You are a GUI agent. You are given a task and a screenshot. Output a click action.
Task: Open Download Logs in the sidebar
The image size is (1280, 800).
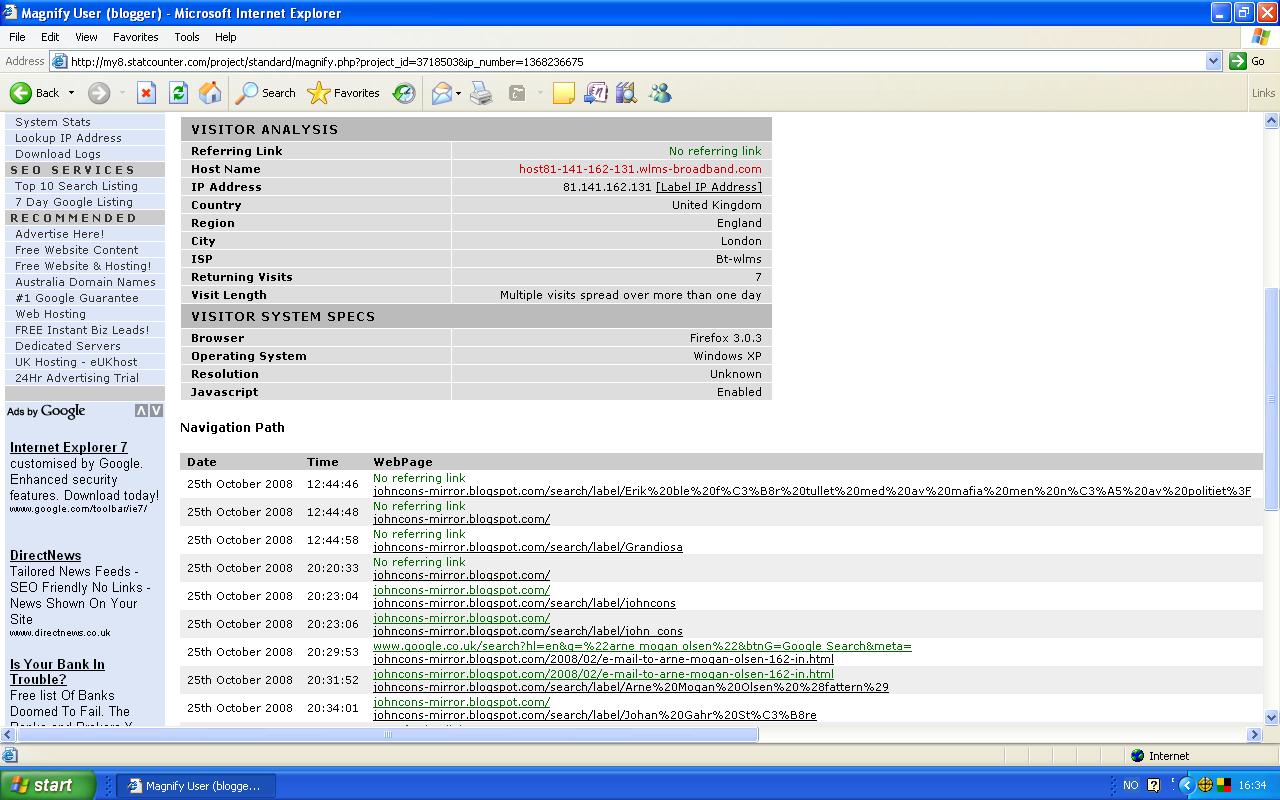point(58,154)
